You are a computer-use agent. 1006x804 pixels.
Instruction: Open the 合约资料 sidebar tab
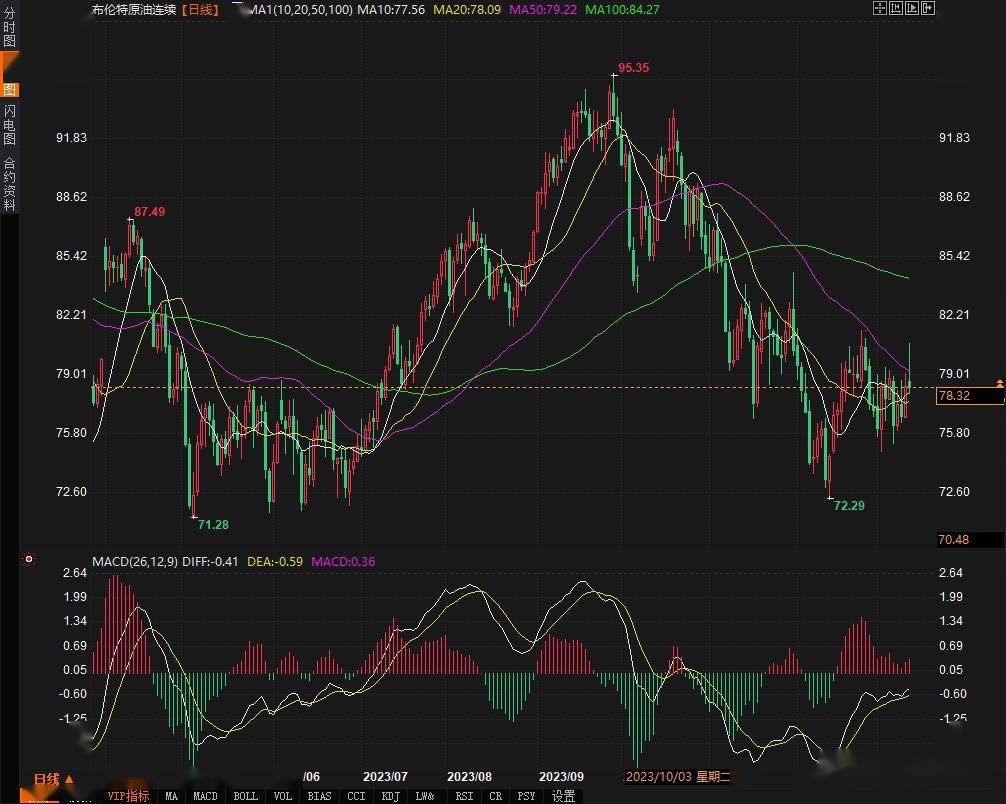(x=9, y=183)
